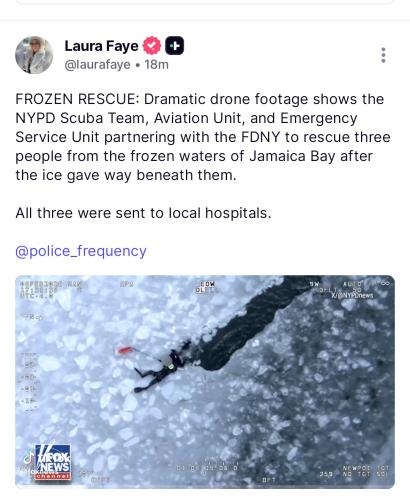
Task: Play the Jamaica Bay rescue video
Action: [x=205, y=382]
